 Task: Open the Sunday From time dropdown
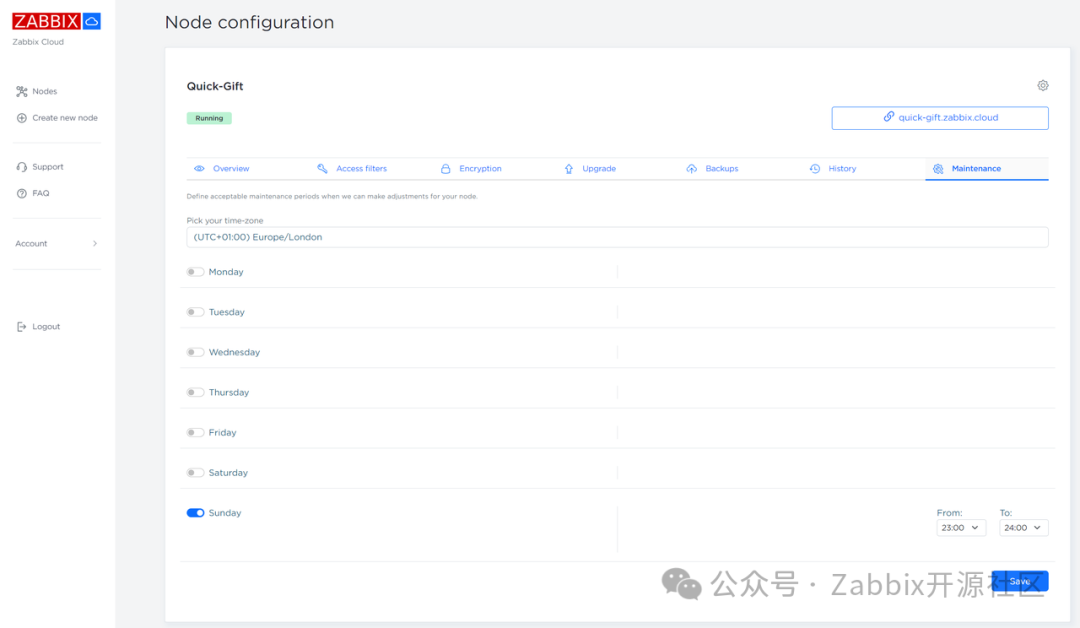coord(961,527)
